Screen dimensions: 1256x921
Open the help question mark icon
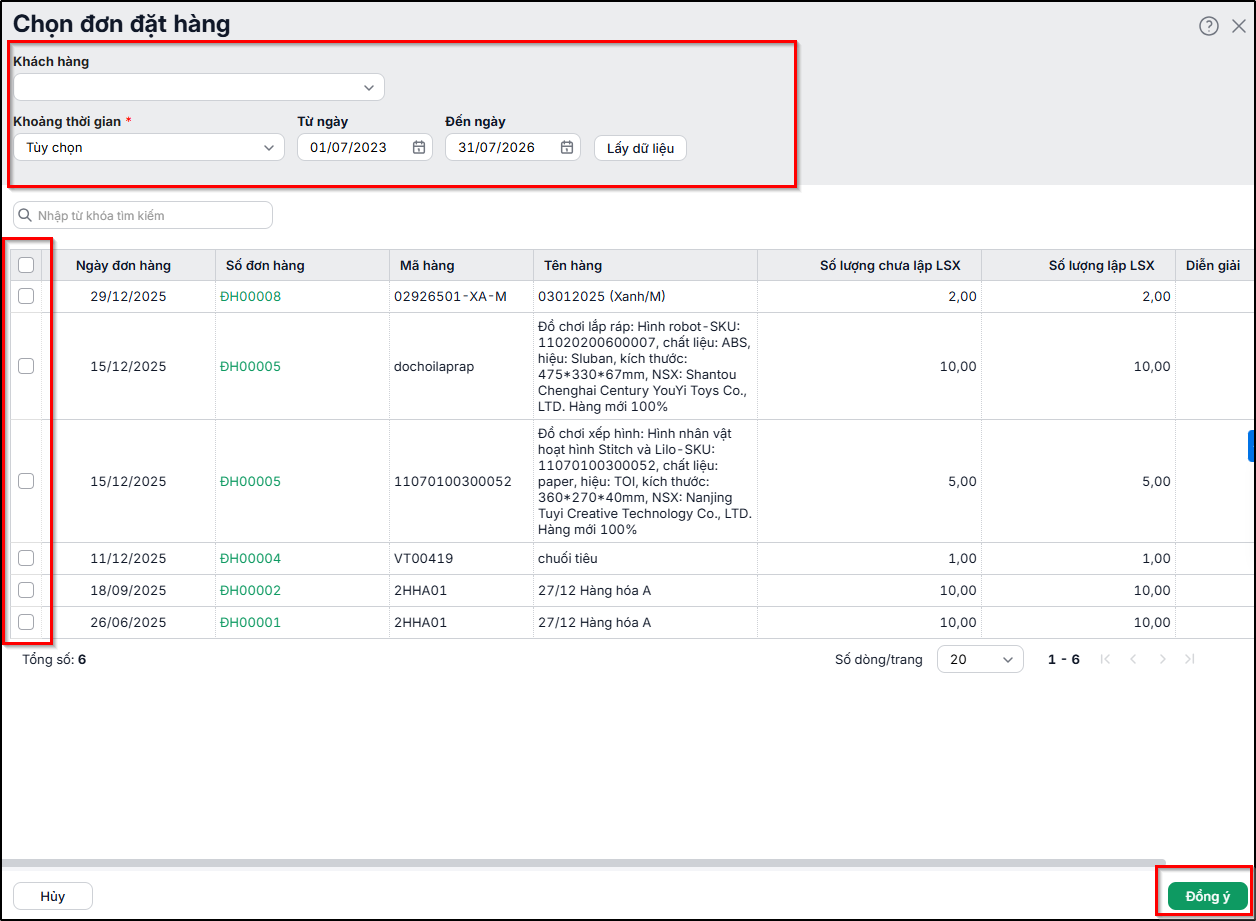1209,26
